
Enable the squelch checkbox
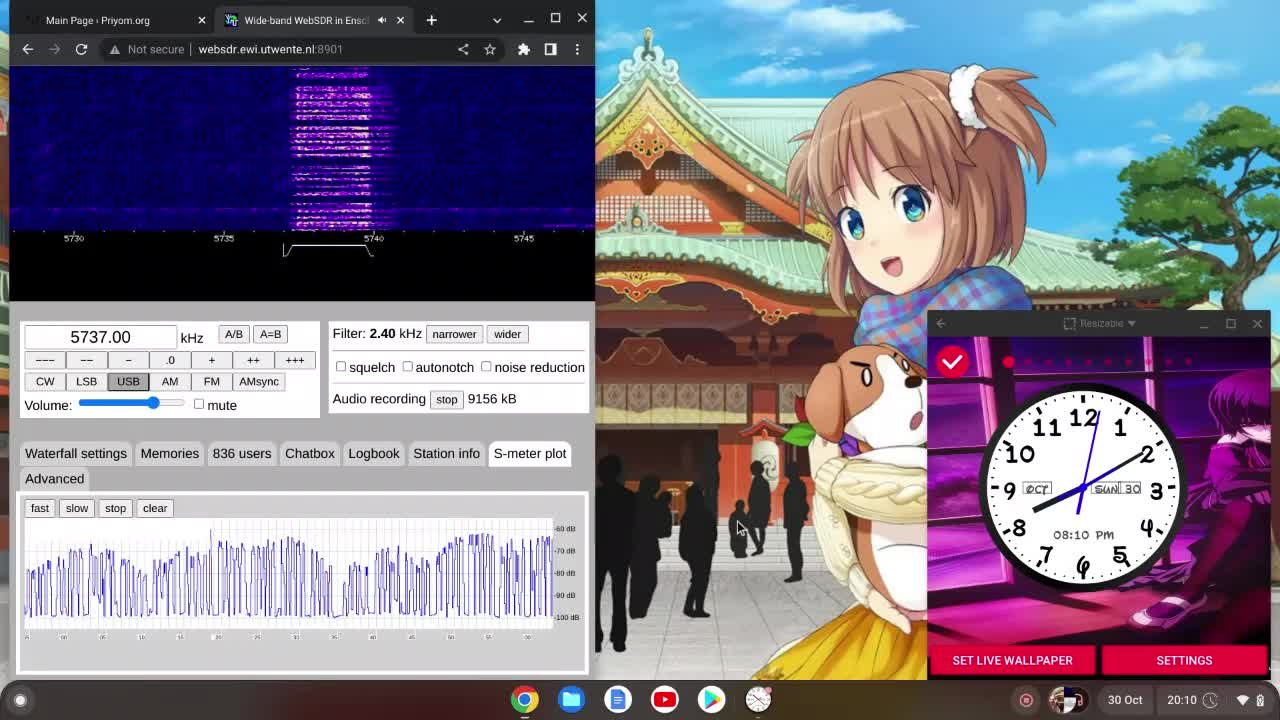(x=341, y=367)
